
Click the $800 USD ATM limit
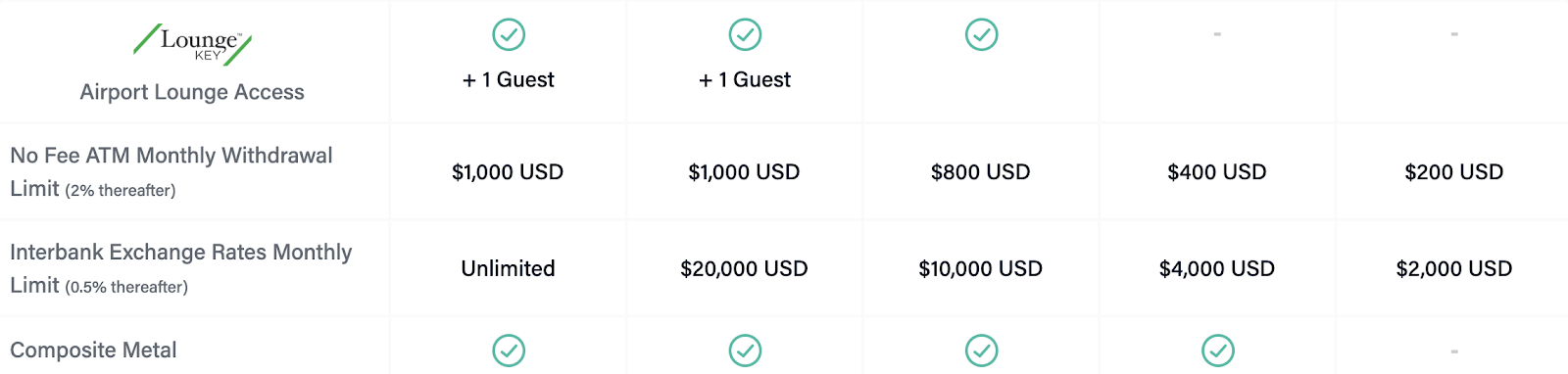coord(981,172)
